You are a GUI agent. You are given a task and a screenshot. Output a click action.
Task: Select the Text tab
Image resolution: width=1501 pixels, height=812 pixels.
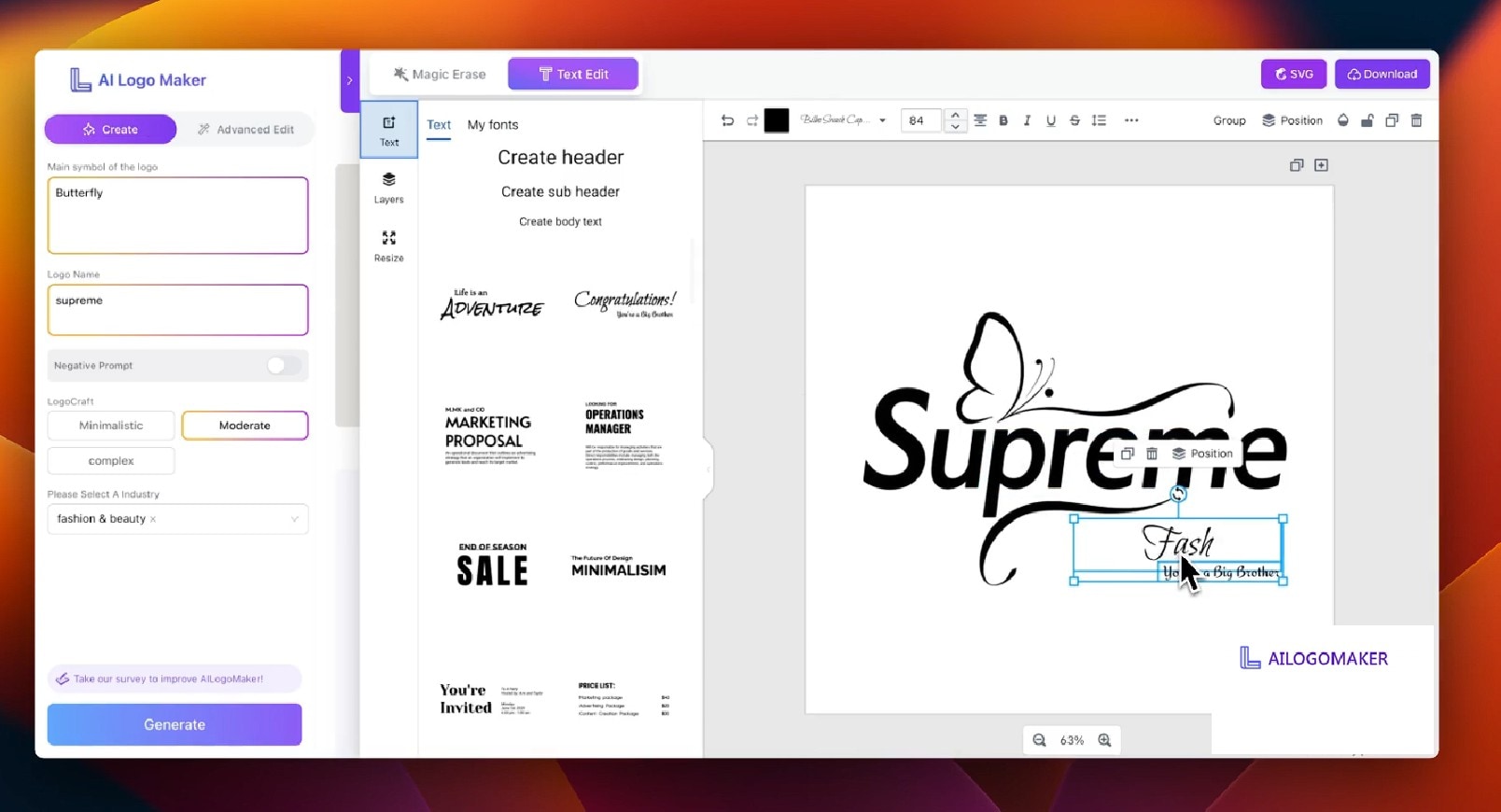[439, 125]
